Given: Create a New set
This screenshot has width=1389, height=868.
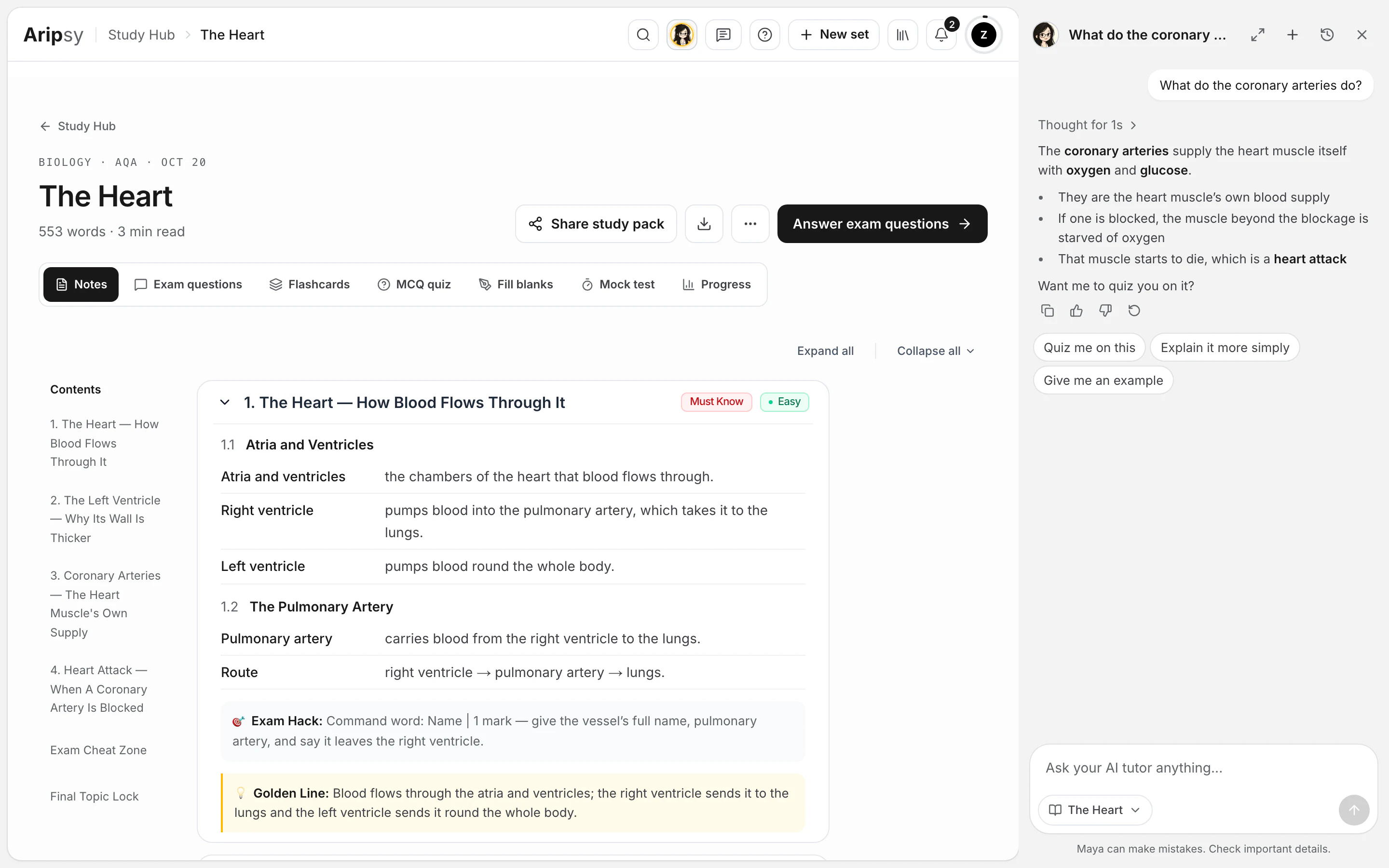Looking at the screenshot, I should 834,35.
